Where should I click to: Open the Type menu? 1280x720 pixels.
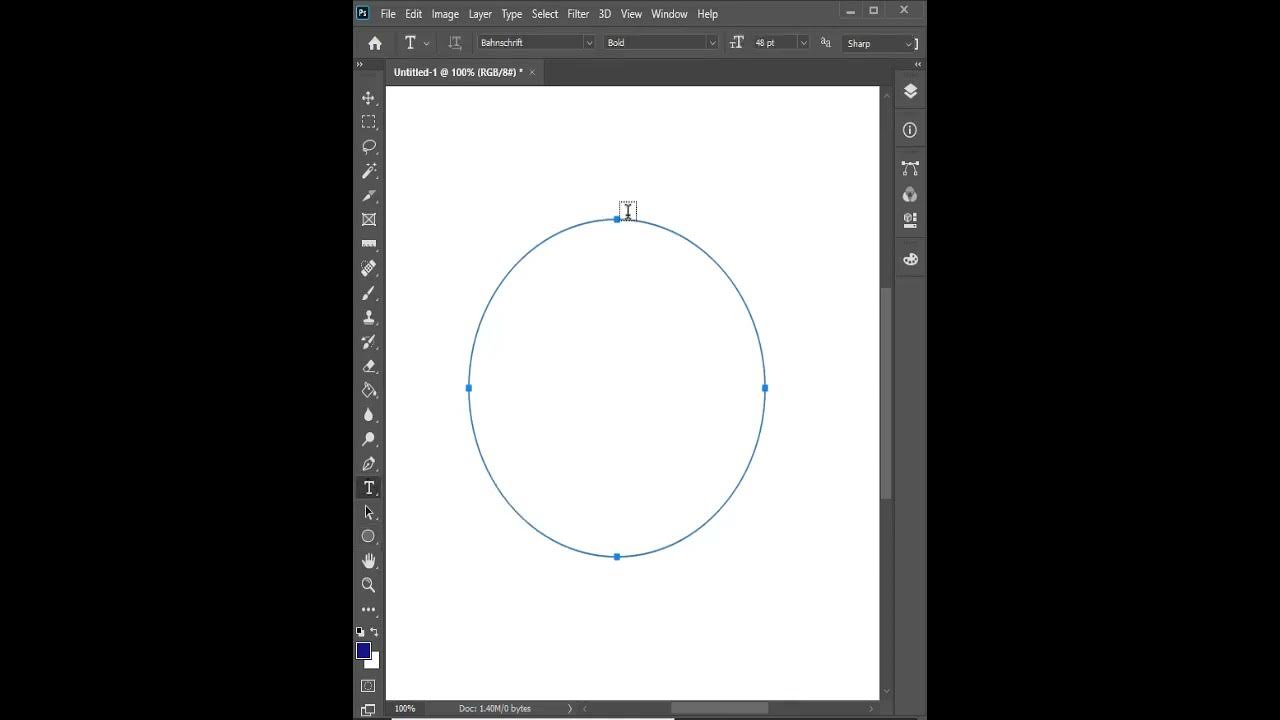tap(512, 14)
